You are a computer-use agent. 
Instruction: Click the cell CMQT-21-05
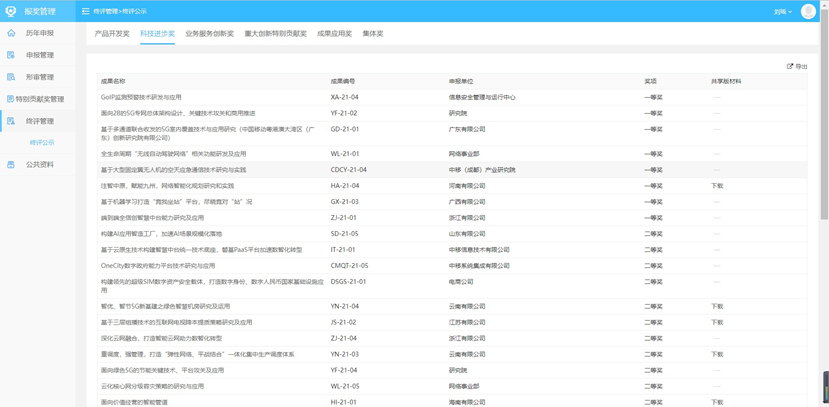[349, 266]
